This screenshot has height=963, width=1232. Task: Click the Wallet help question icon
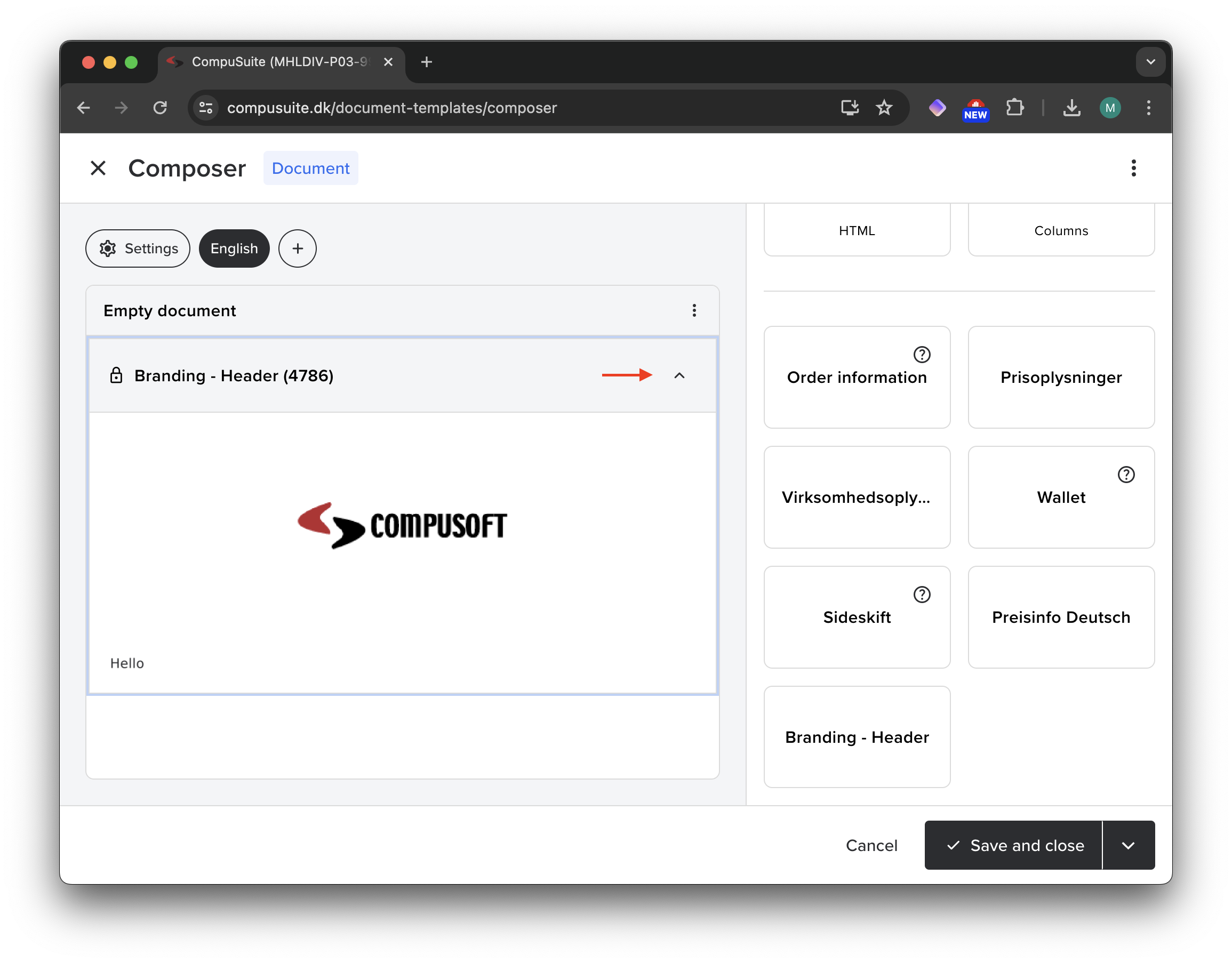point(1125,475)
